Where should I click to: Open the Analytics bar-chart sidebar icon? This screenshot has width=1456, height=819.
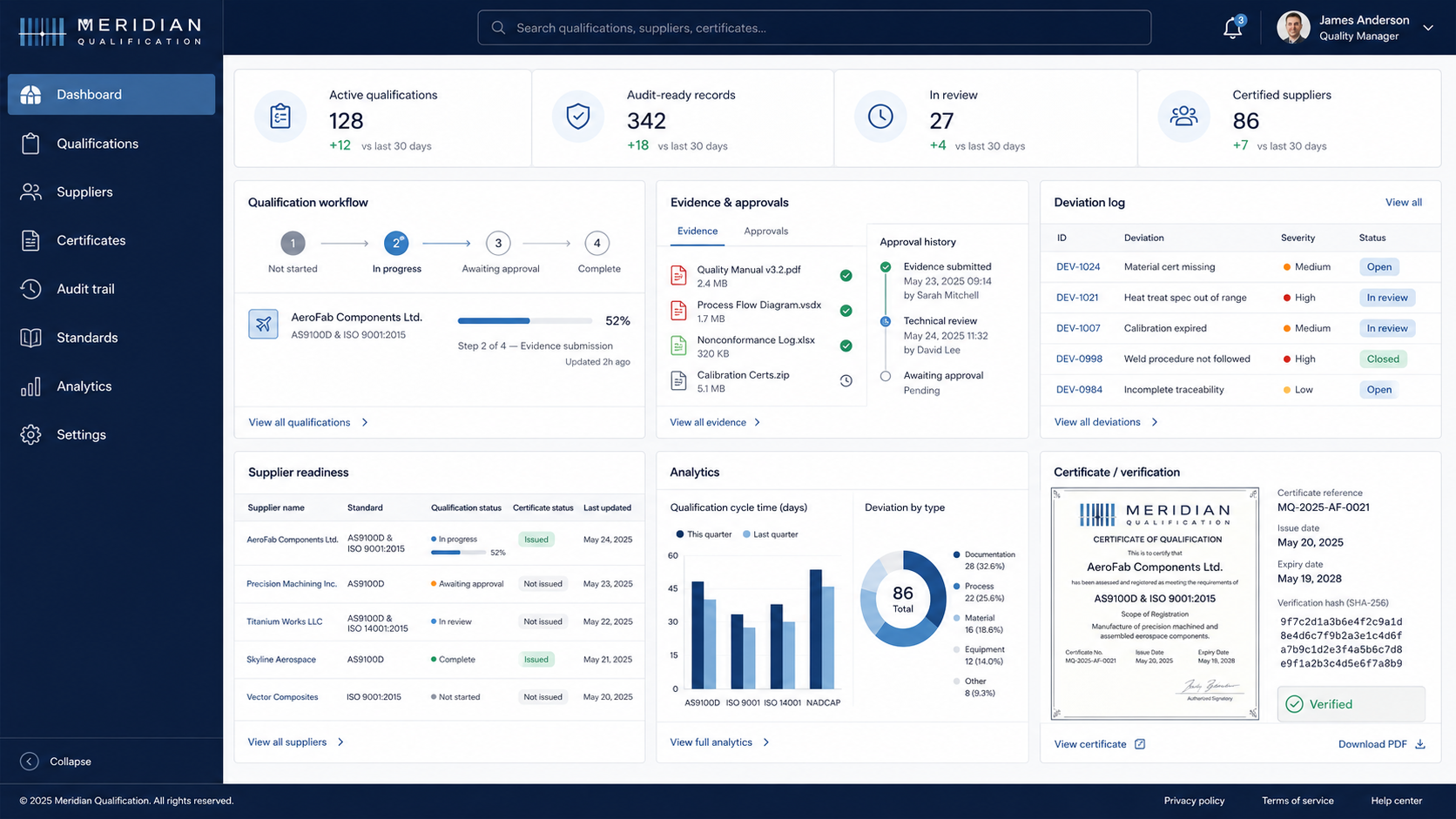(x=30, y=386)
